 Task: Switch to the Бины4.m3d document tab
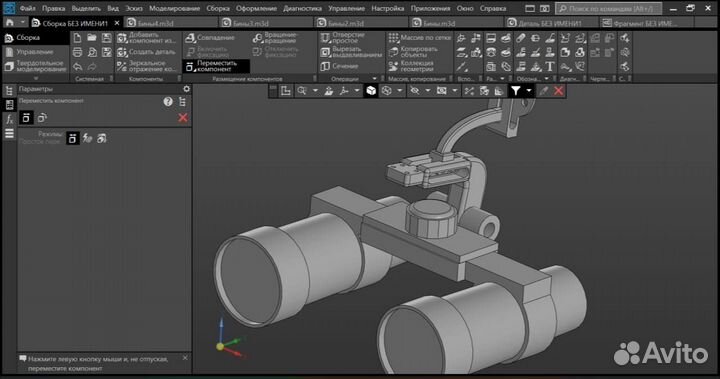pos(170,23)
